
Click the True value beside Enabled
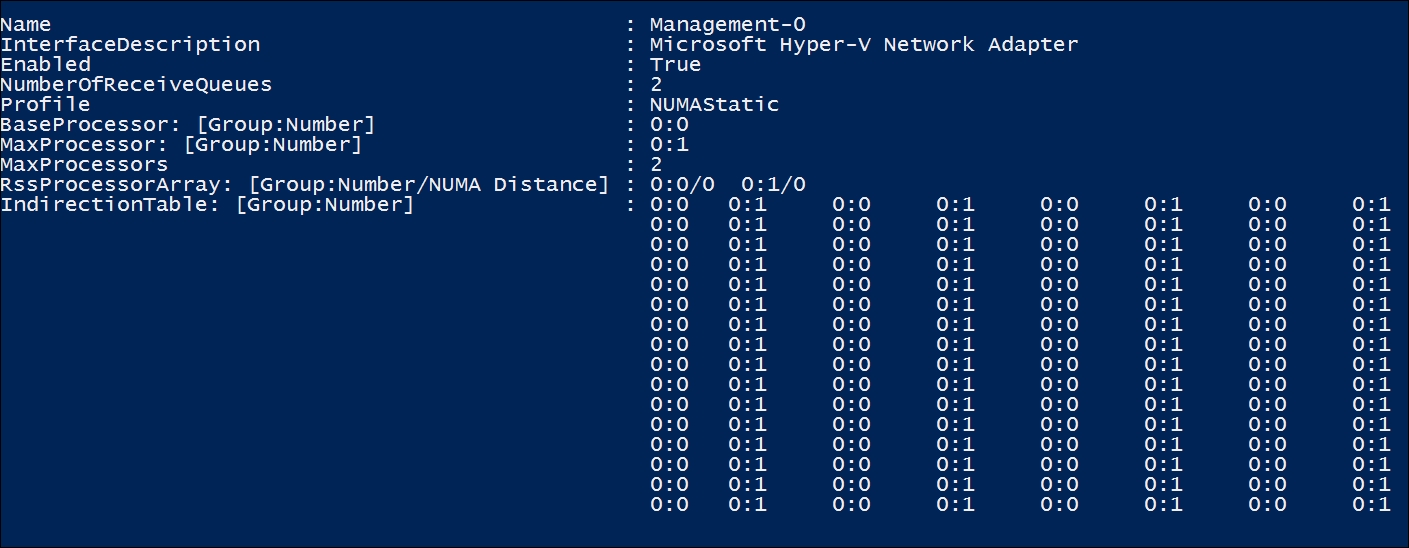(x=675, y=64)
